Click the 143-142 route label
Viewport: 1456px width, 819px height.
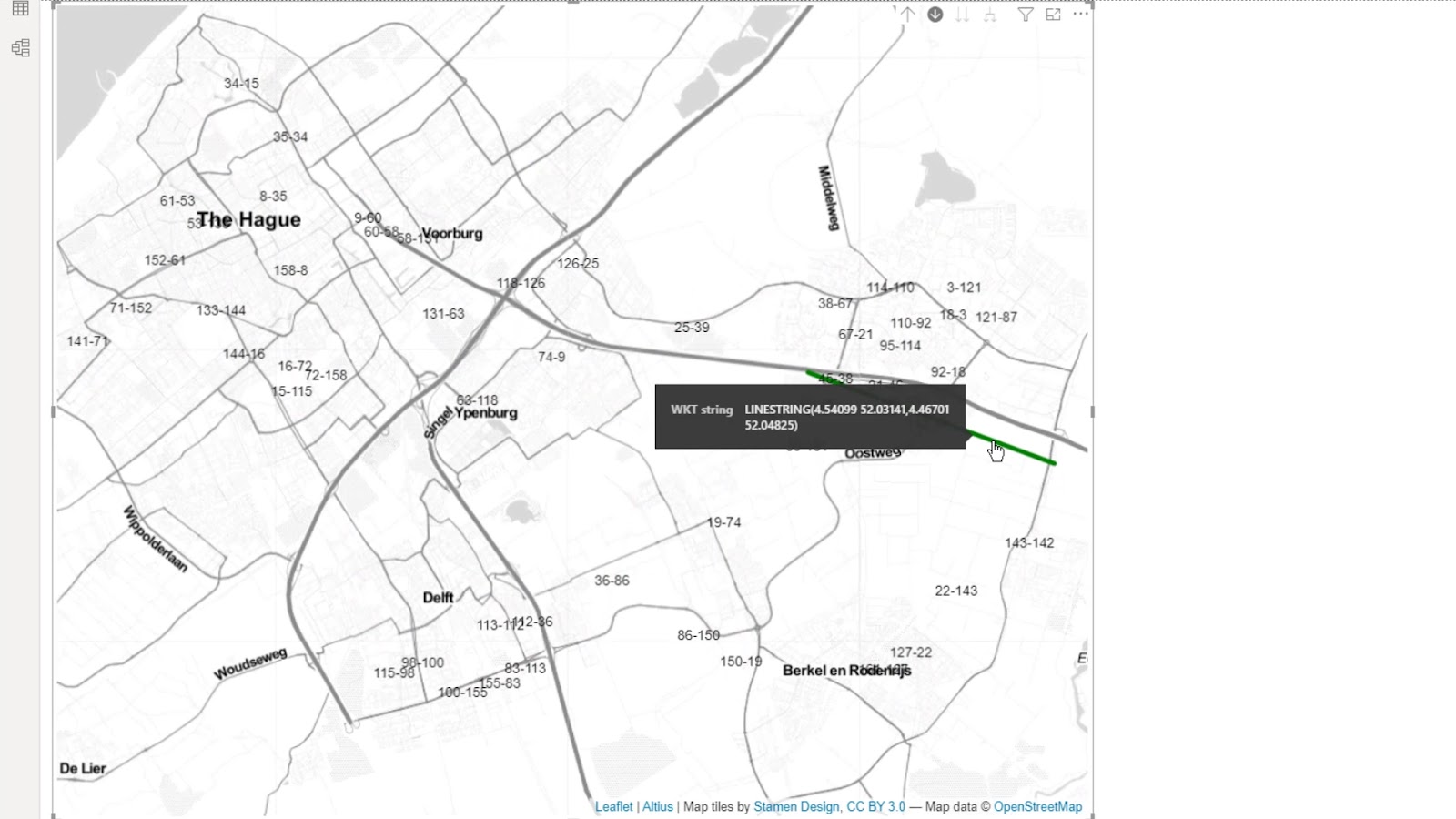(x=1029, y=542)
